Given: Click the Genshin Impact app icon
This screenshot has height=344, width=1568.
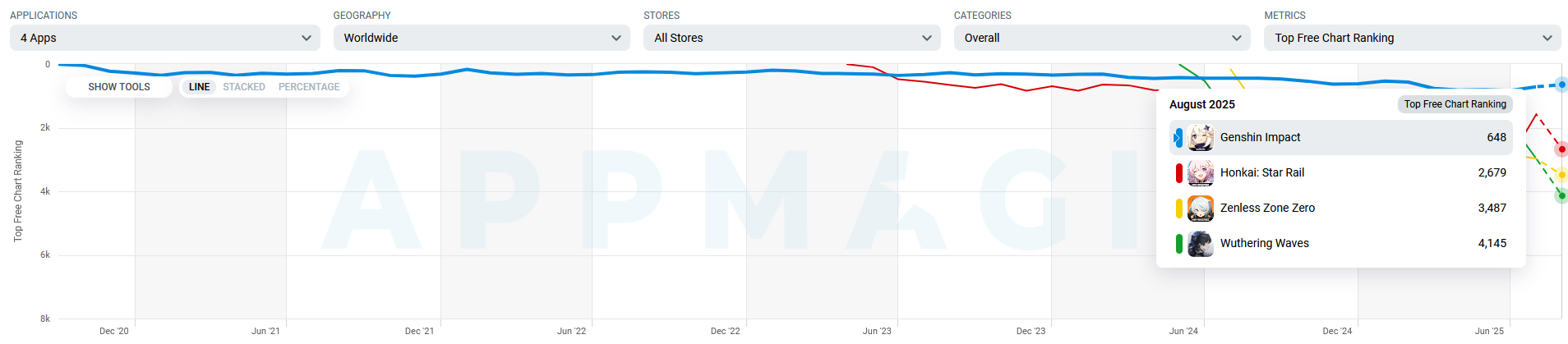Looking at the screenshot, I should [1201, 138].
